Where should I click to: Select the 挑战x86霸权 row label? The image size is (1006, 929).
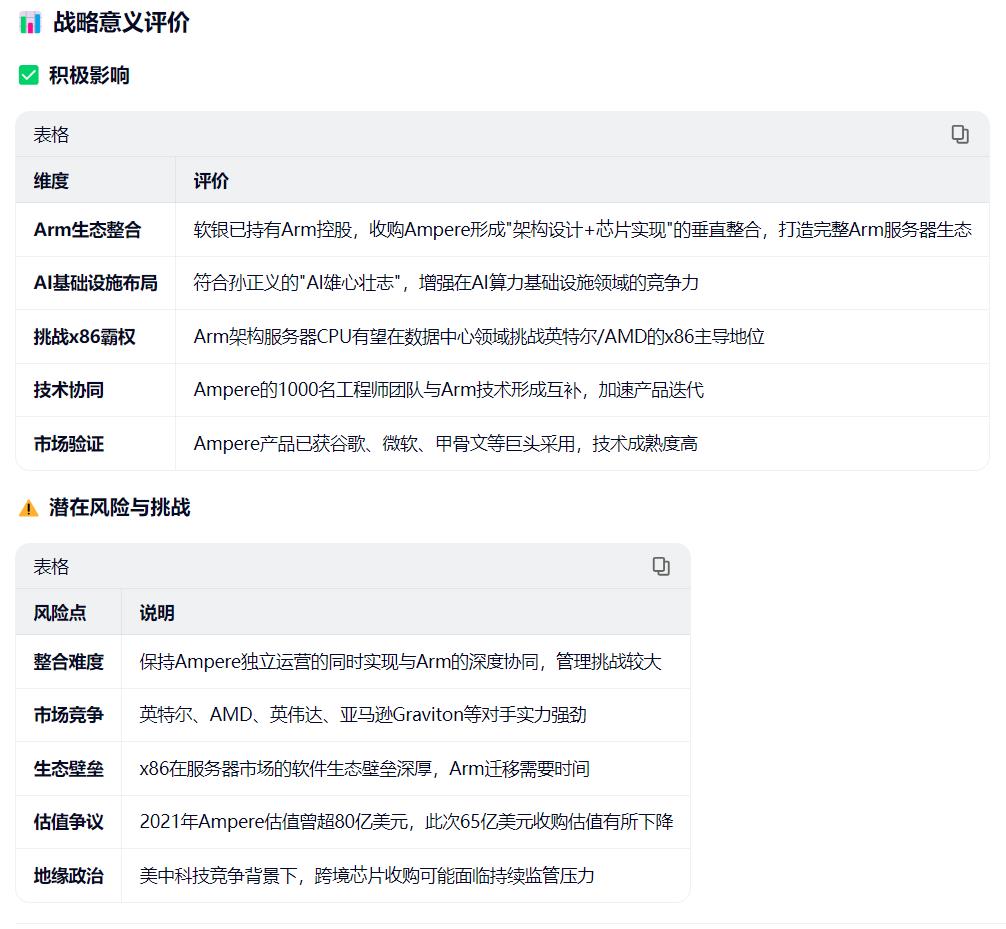point(85,337)
